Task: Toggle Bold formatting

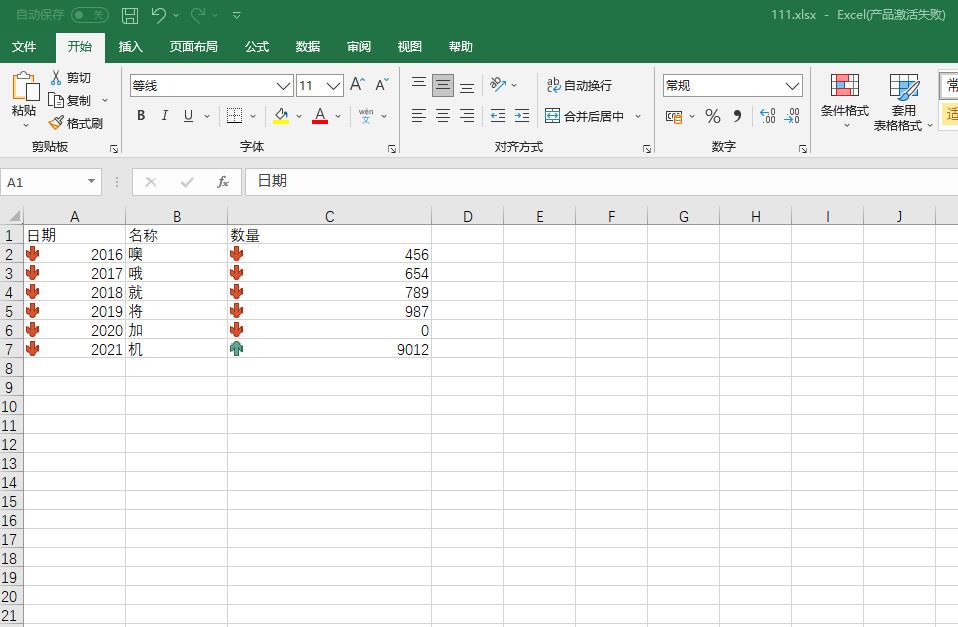Action: click(x=141, y=116)
